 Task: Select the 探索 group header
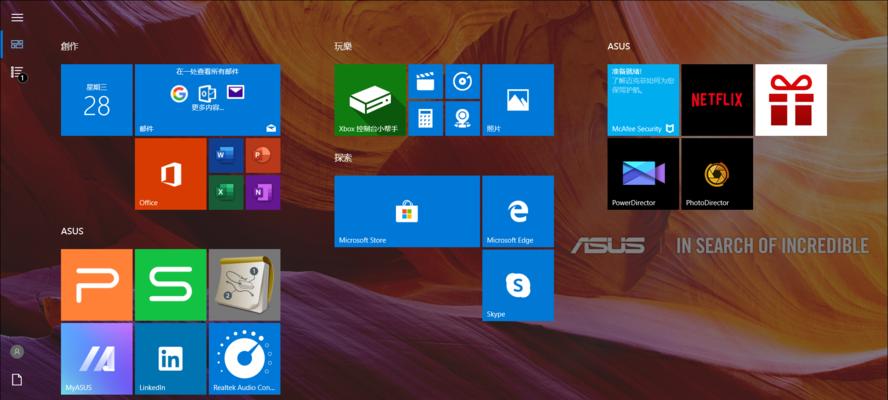click(343, 158)
